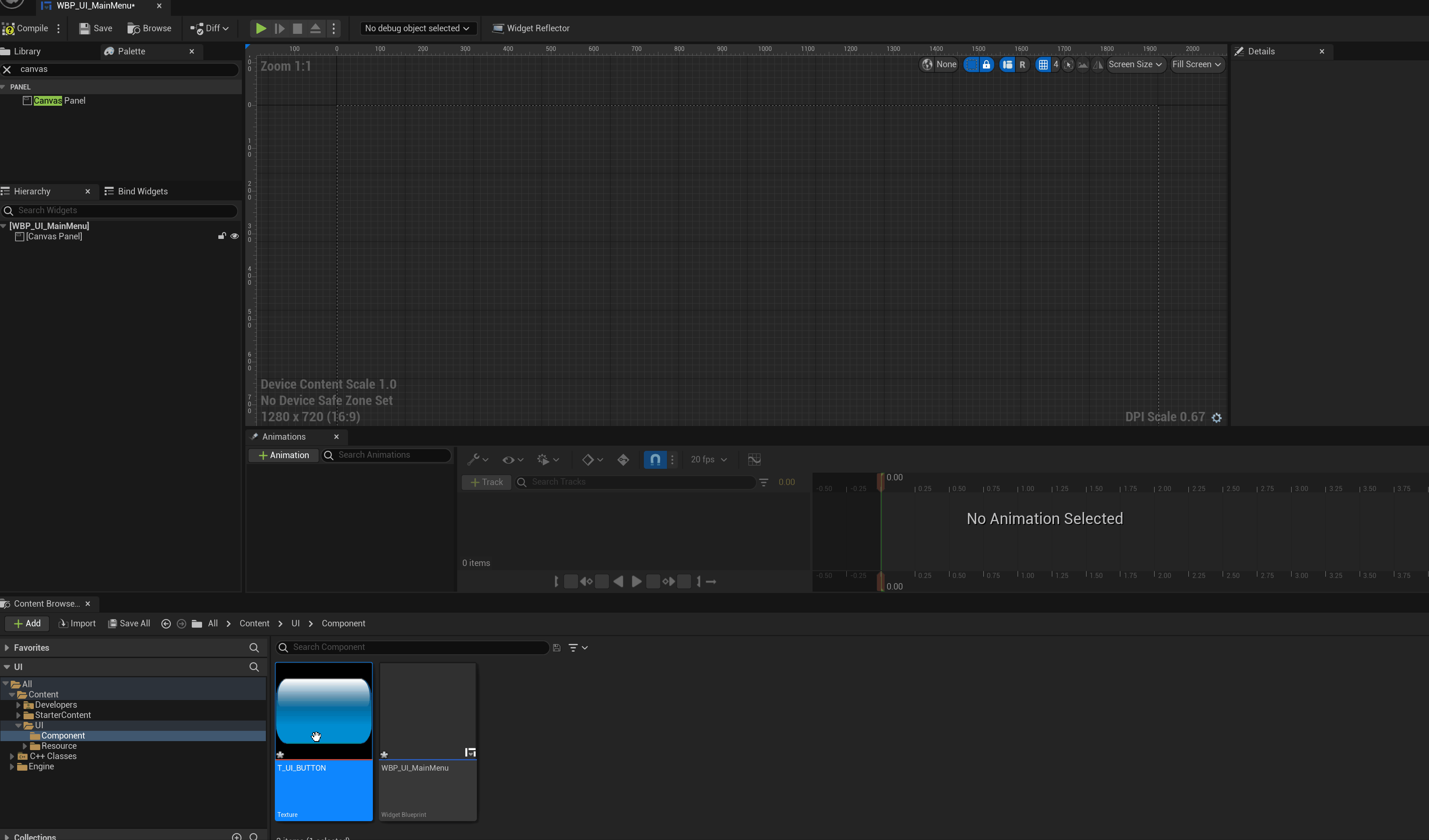Click the DPI Scale settings gear
The image size is (1429, 840).
[x=1216, y=417]
